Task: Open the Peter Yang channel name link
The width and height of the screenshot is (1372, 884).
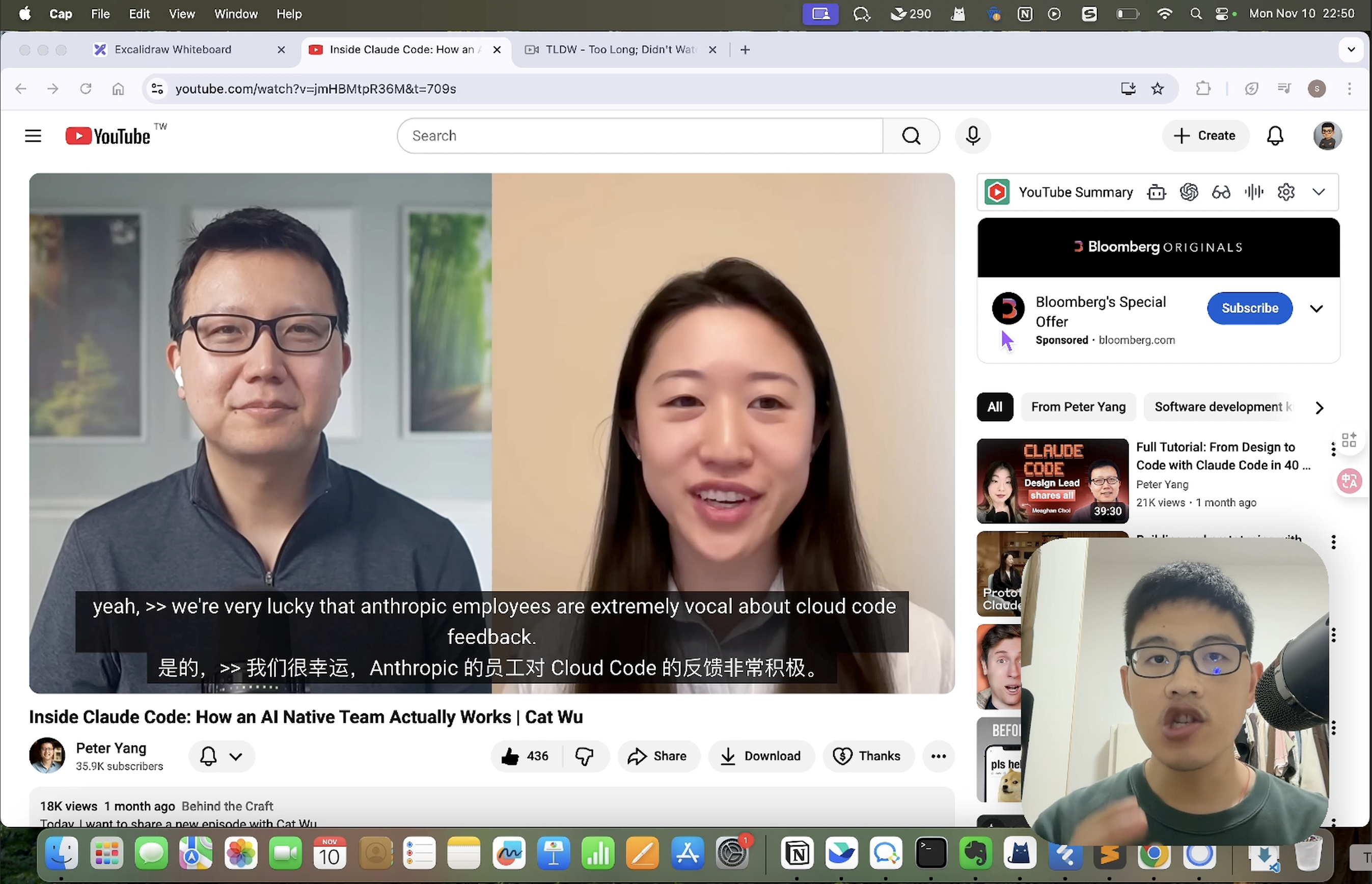Action: [112, 748]
